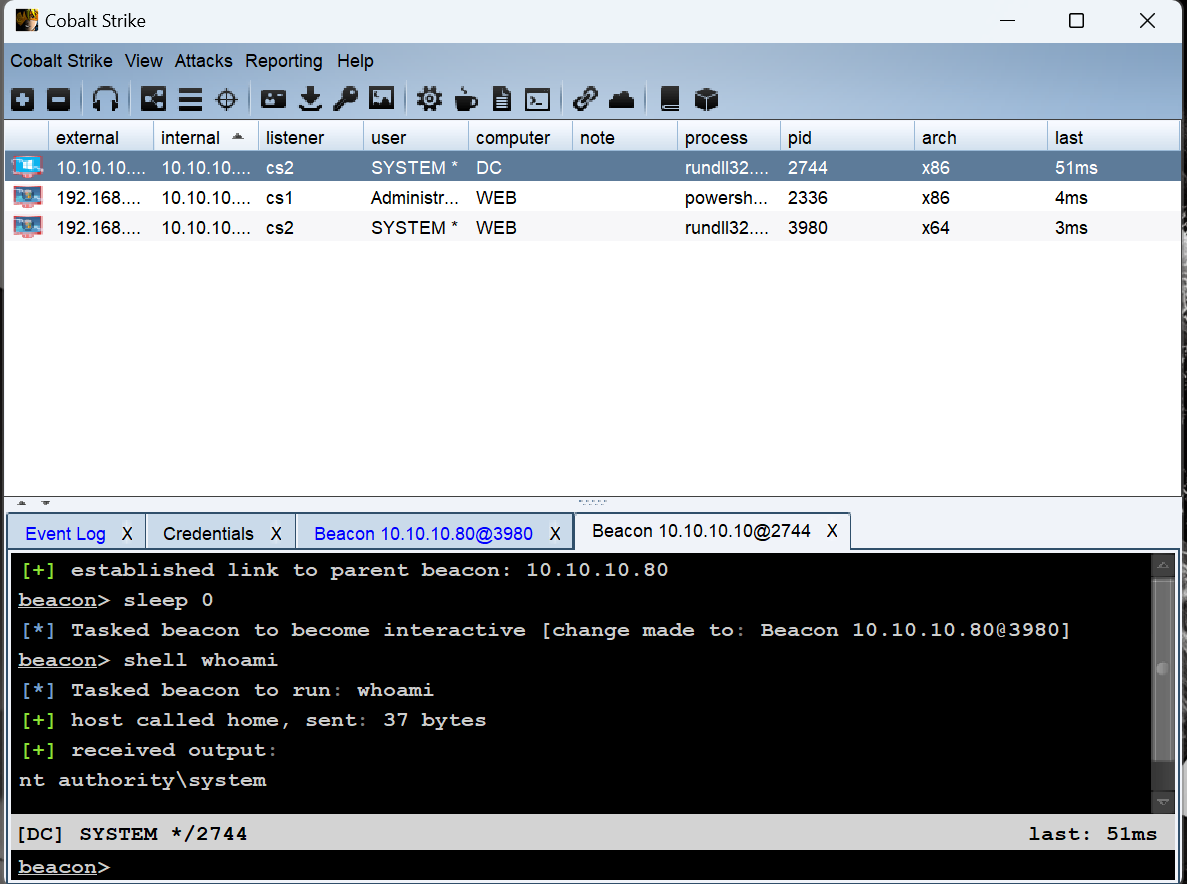Sort by the note column header
Image resolution: width=1187 pixels, height=884 pixels.
(625, 137)
